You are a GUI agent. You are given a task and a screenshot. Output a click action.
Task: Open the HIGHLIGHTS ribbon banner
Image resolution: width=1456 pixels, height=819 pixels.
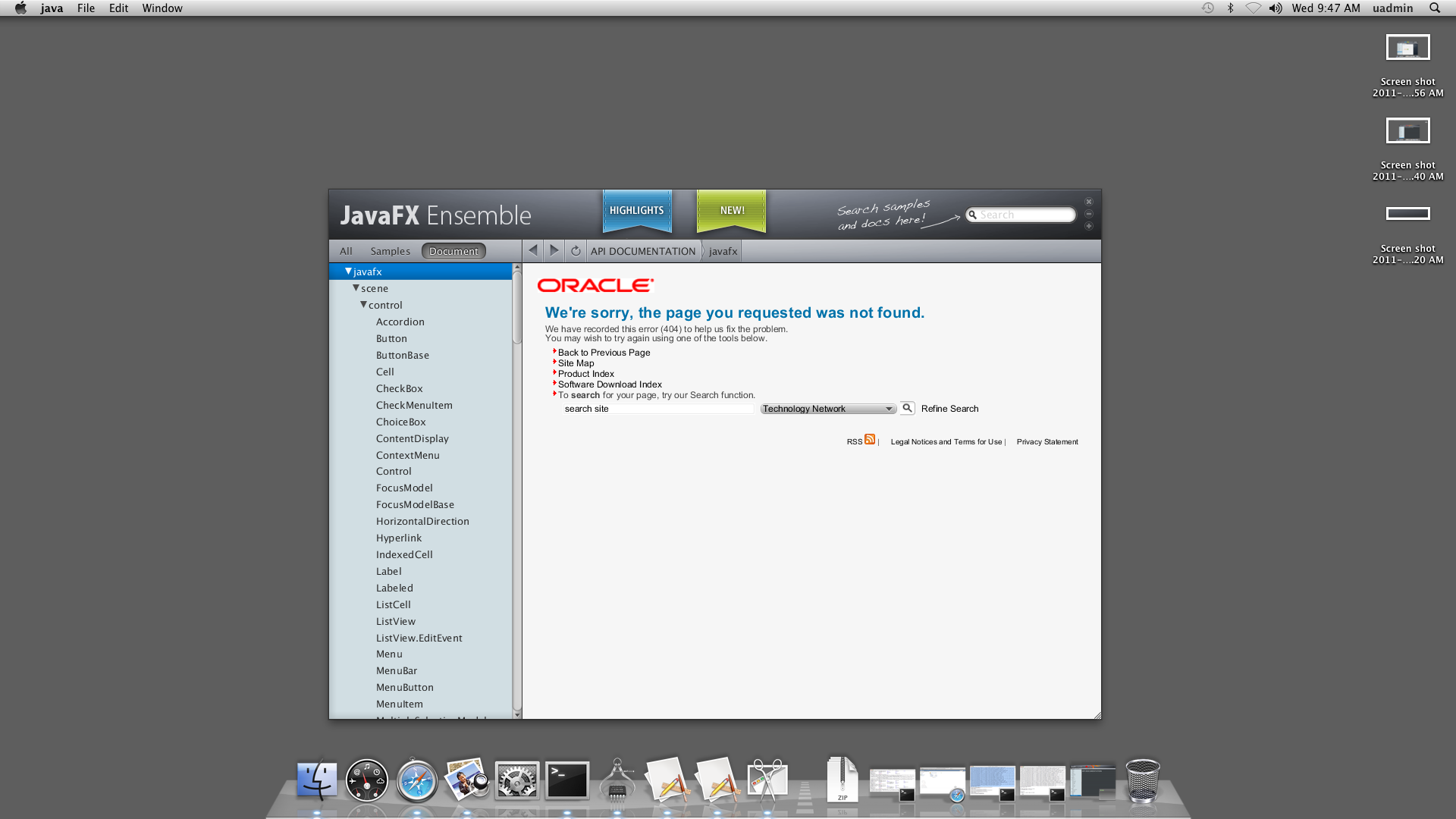[637, 210]
